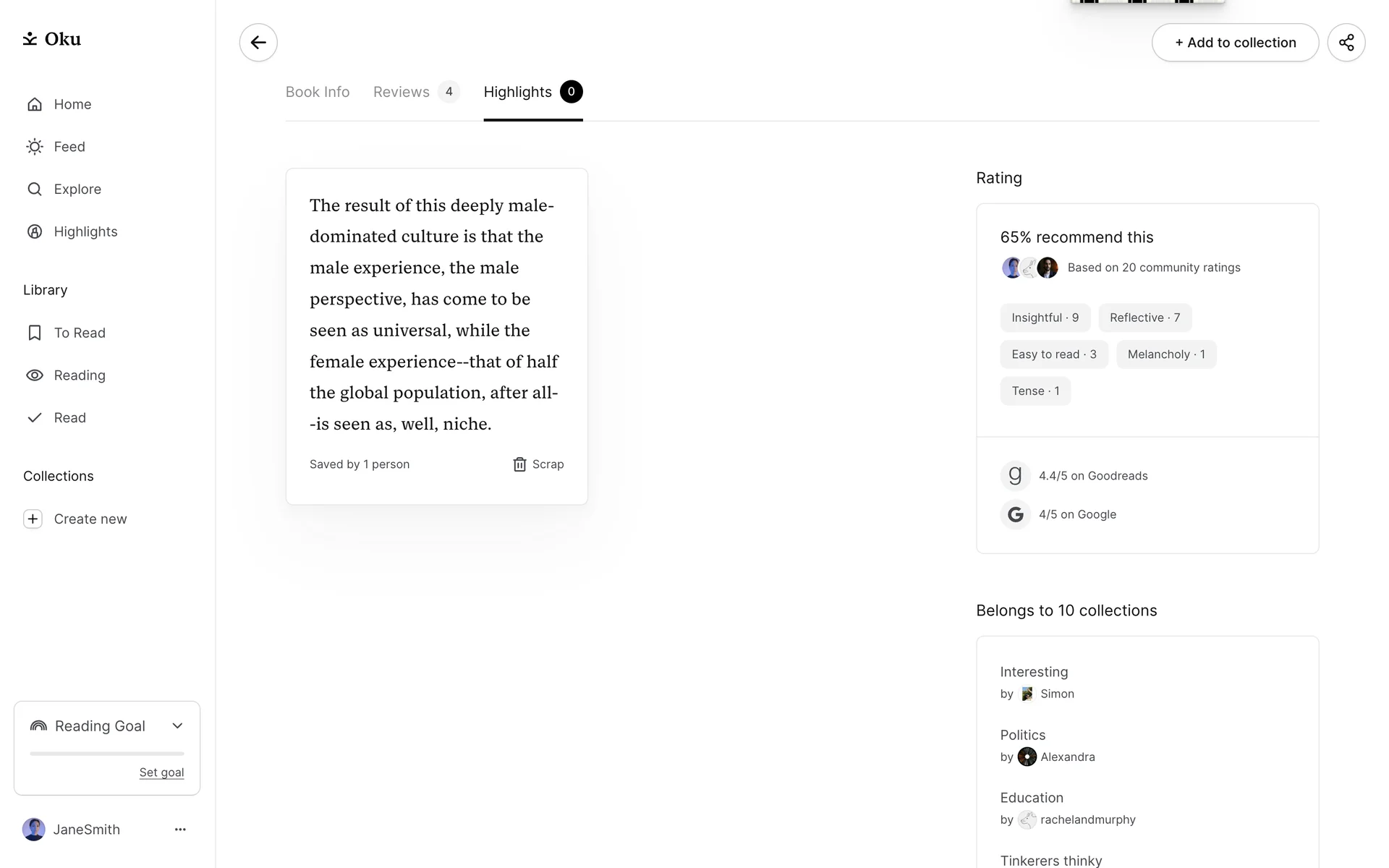Click the Insightful rating tag
Image resolution: width=1389 pixels, height=868 pixels.
(1045, 318)
